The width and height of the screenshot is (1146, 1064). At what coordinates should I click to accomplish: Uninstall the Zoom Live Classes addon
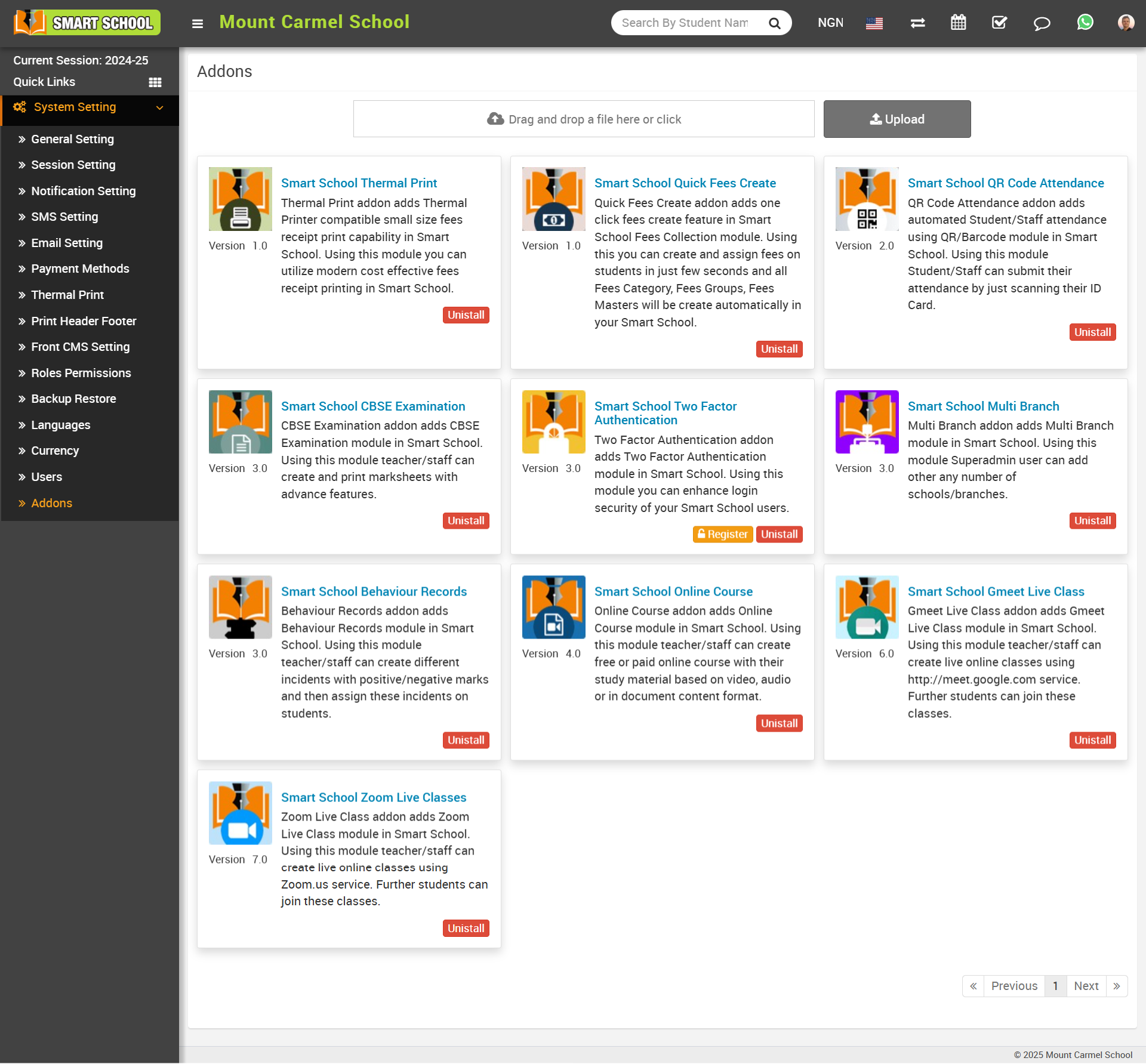[x=466, y=928]
